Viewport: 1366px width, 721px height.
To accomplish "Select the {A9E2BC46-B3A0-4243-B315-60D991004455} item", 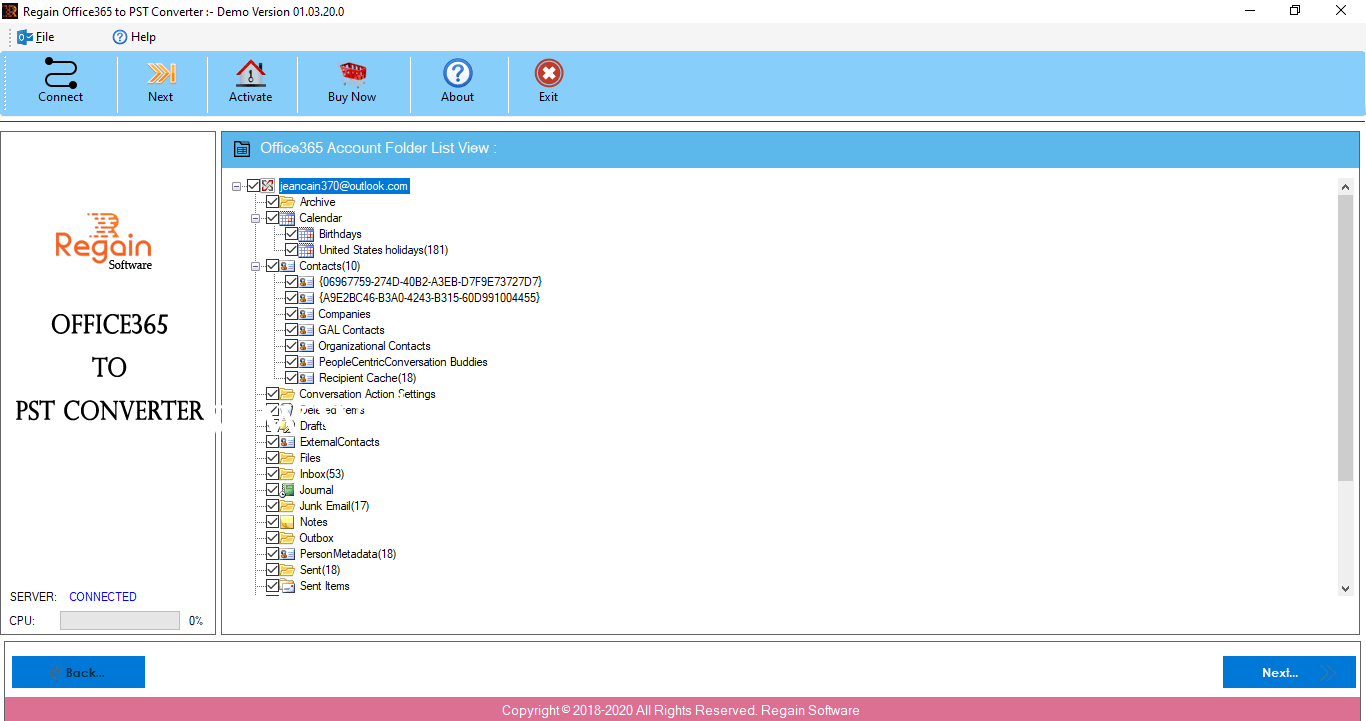I will [x=429, y=298].
